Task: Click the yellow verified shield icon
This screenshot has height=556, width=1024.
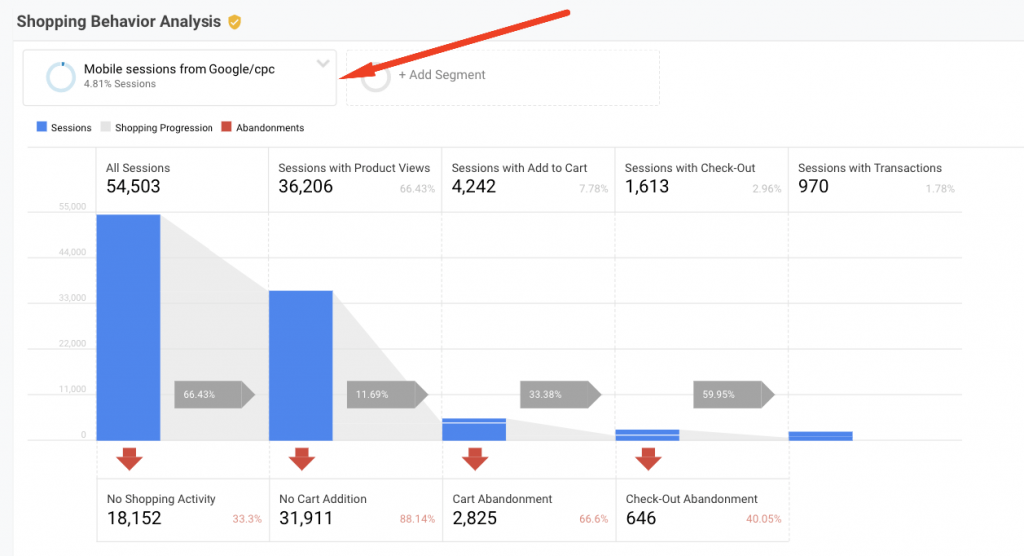Action: tap(234, 22)
